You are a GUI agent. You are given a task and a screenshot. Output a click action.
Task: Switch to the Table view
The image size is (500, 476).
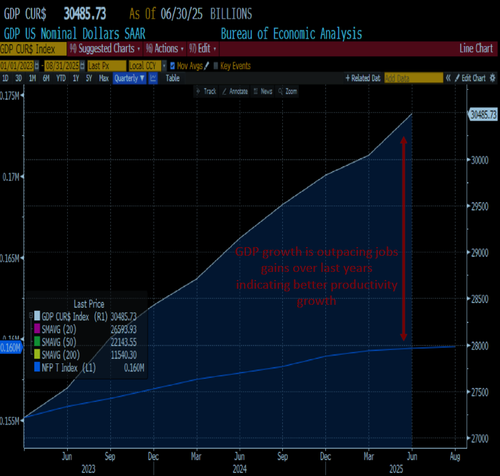click(x=173, y=78)
